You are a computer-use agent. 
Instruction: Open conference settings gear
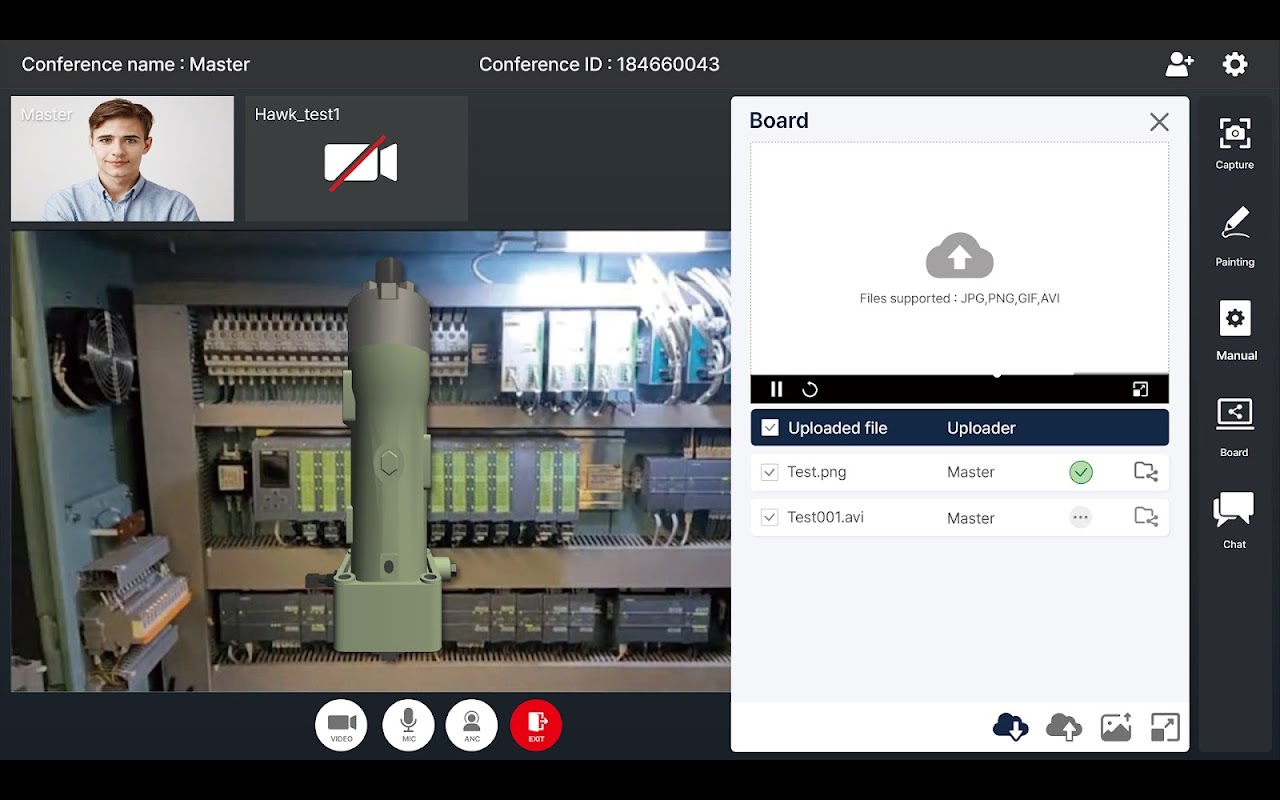[1235, 64]
